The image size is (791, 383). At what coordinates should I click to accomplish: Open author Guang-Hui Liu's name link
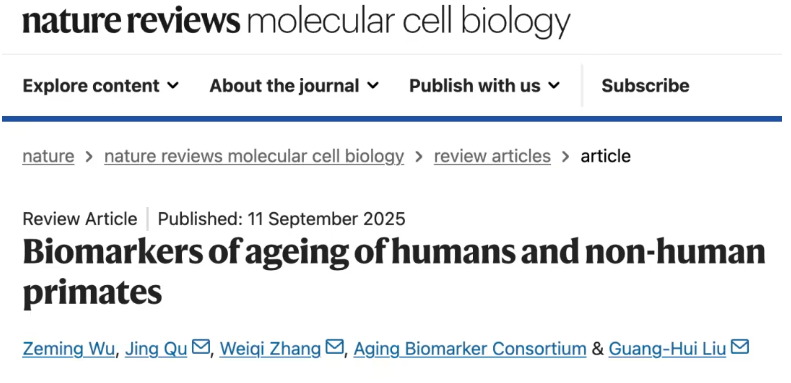[x=667, y=349]
